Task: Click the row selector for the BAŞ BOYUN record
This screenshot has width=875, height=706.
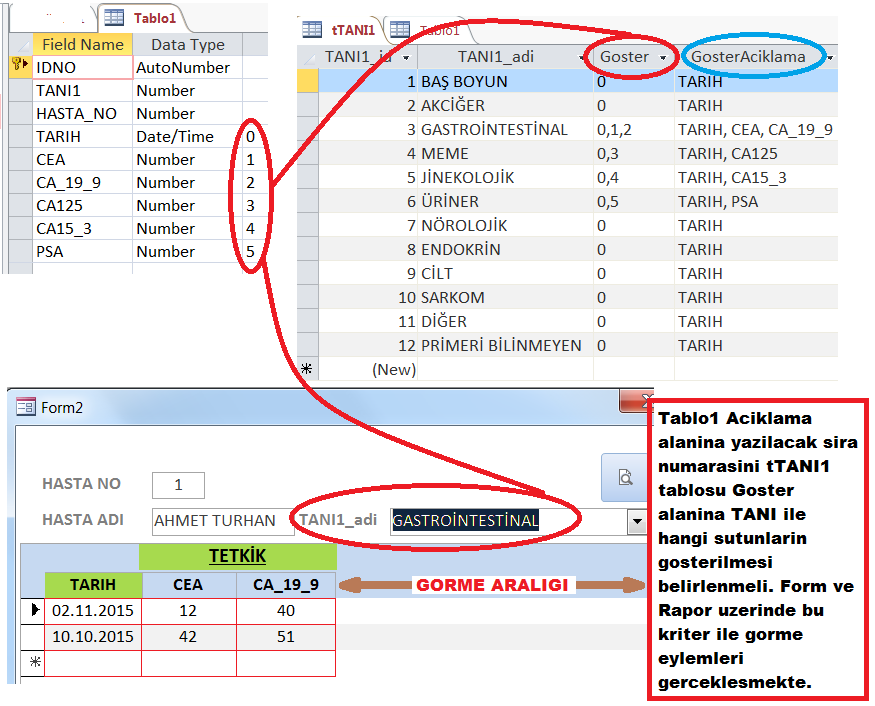Action: point(308,82)
